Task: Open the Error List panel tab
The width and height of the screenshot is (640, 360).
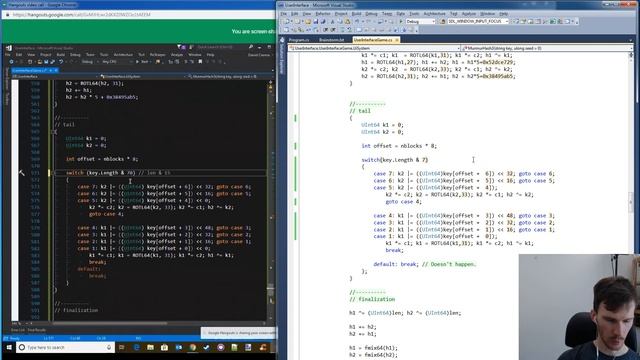Action: click(18, 330)
